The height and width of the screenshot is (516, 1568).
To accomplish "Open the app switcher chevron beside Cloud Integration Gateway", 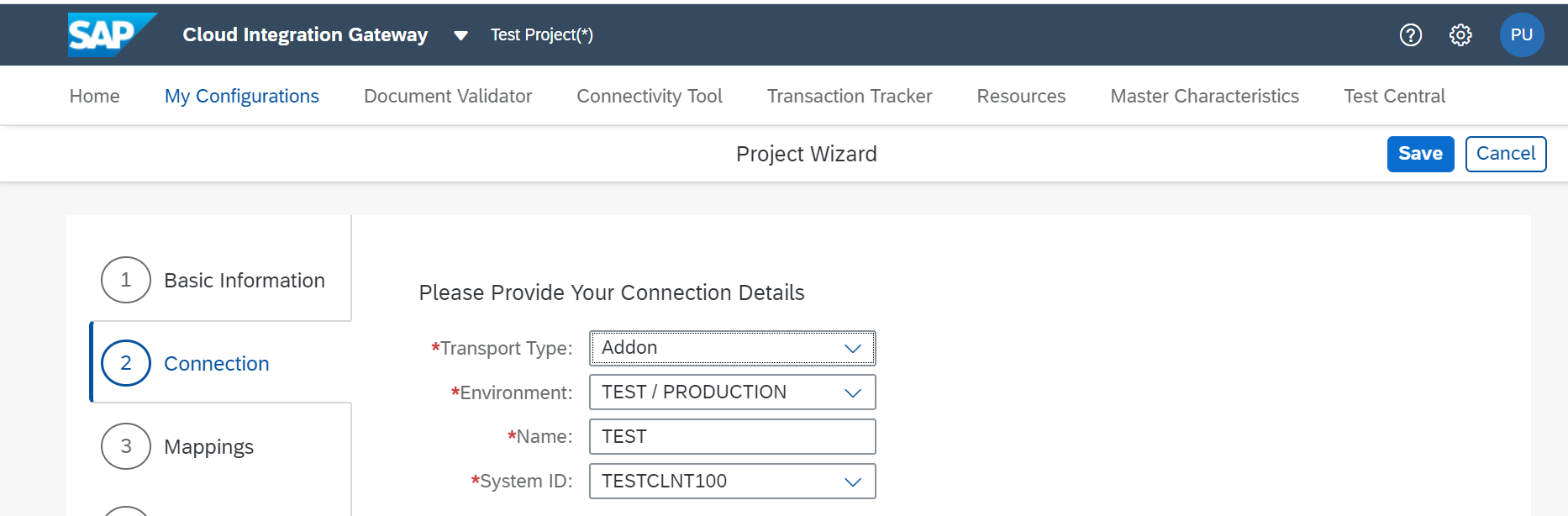I will coord(460,37).
